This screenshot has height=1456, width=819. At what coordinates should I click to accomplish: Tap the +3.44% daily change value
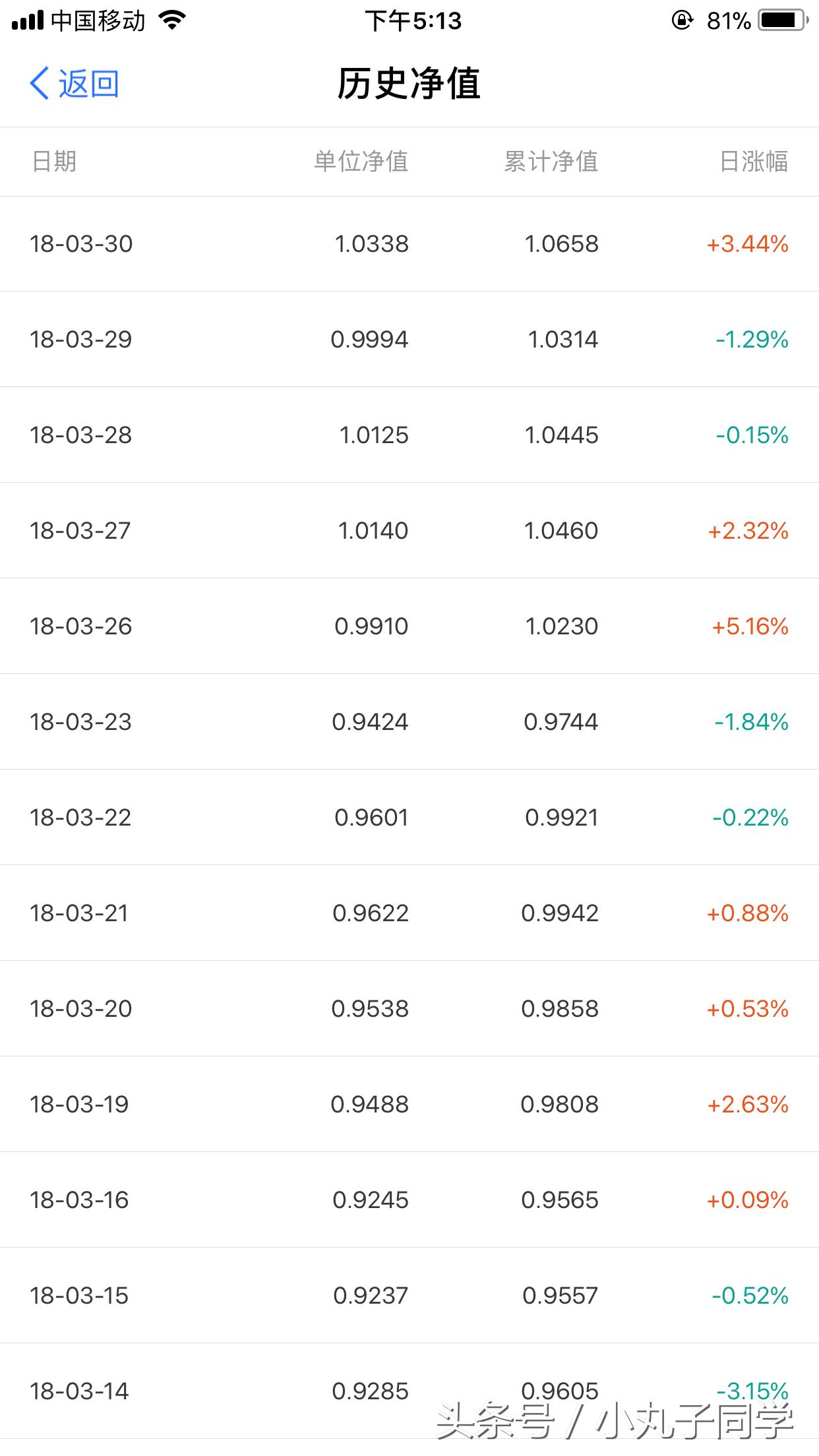tap(748, 244)
